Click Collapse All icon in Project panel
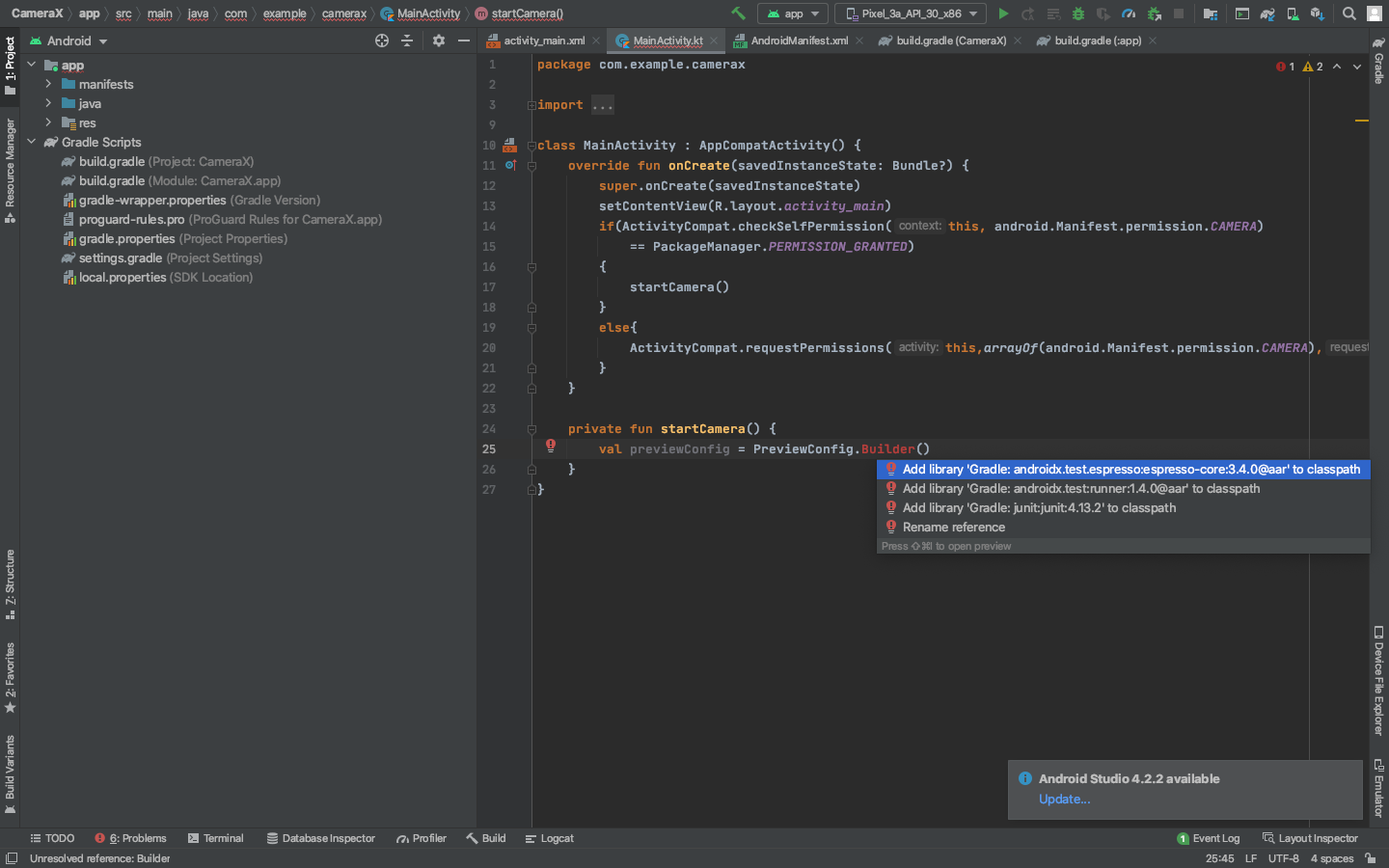1389x868 pixels. (x=407, y=41)
